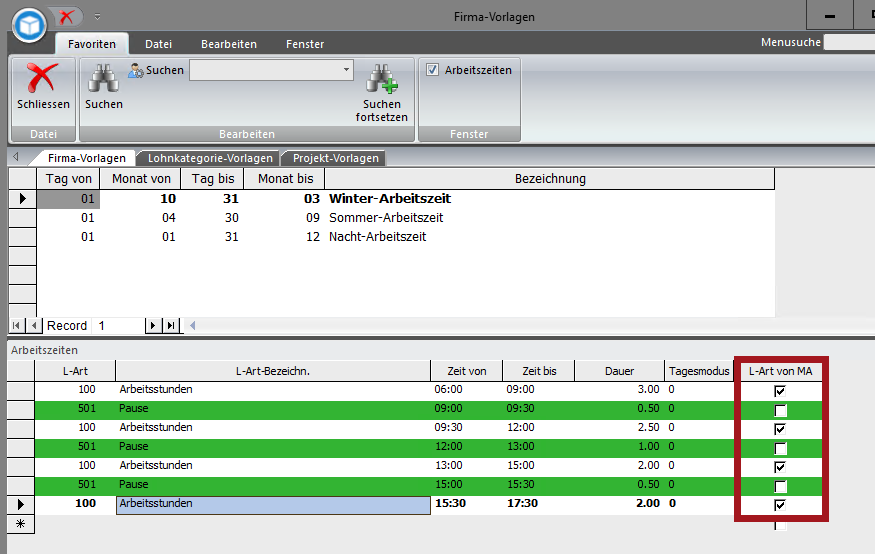Uncheck L-Art von MA for 09:30 row
The width and height of the screenshot is (875, 554).
coord(780,429)
